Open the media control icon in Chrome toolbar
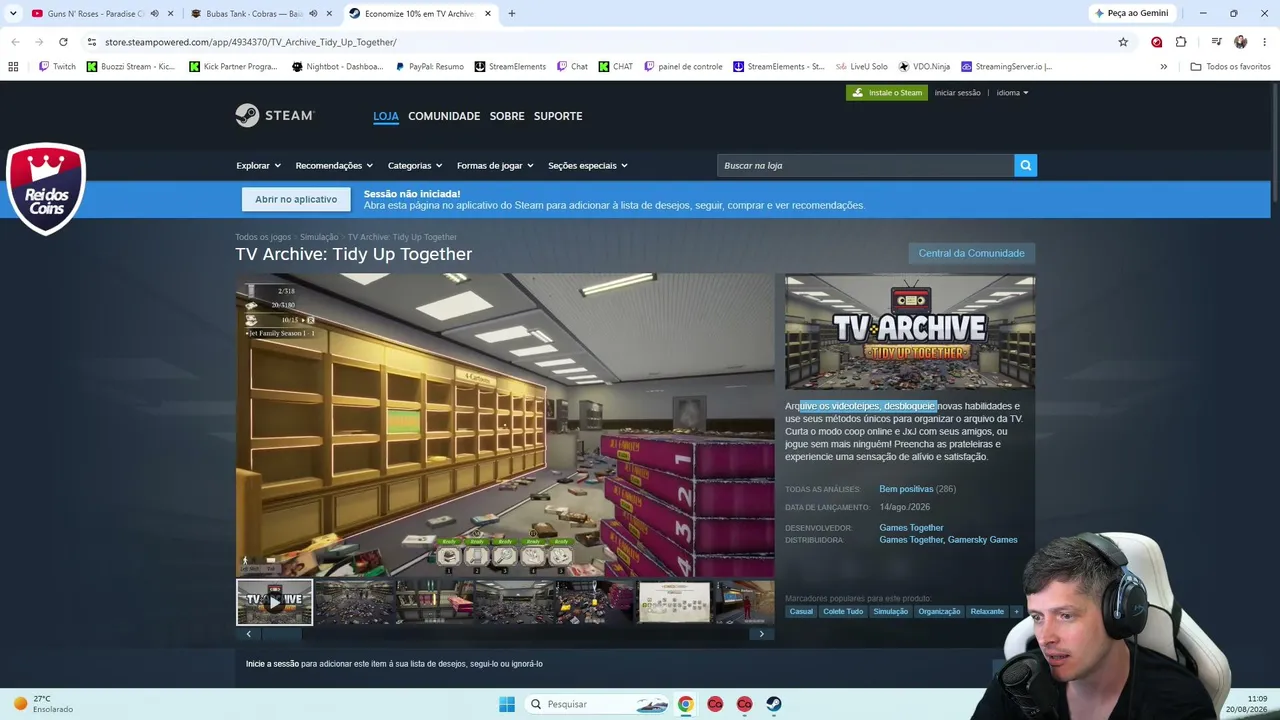1280x720 pixels. (1216, 42)
